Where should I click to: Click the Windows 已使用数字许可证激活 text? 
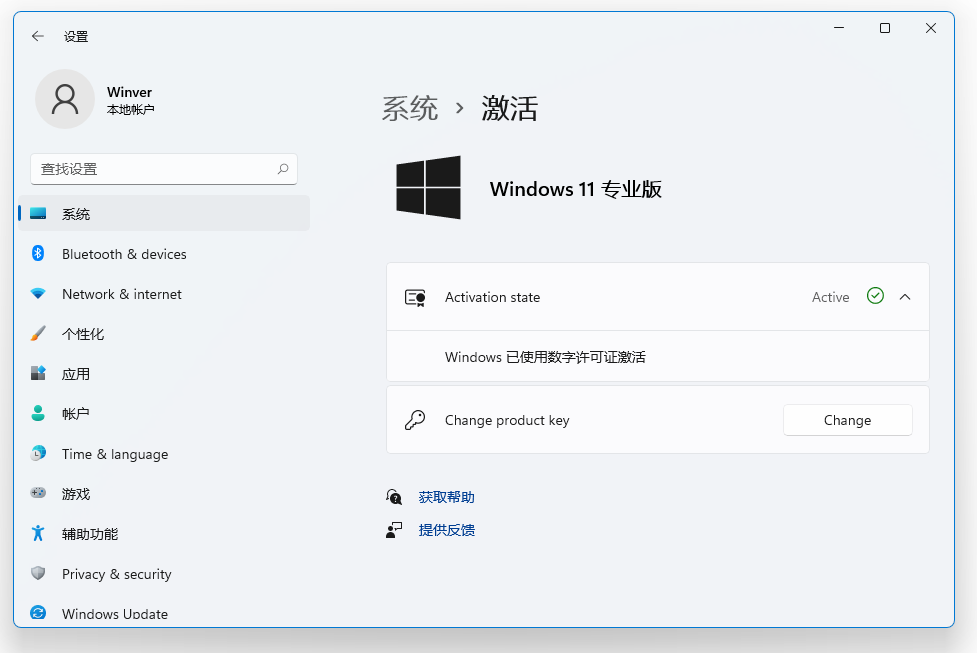(x=545, y=357)
